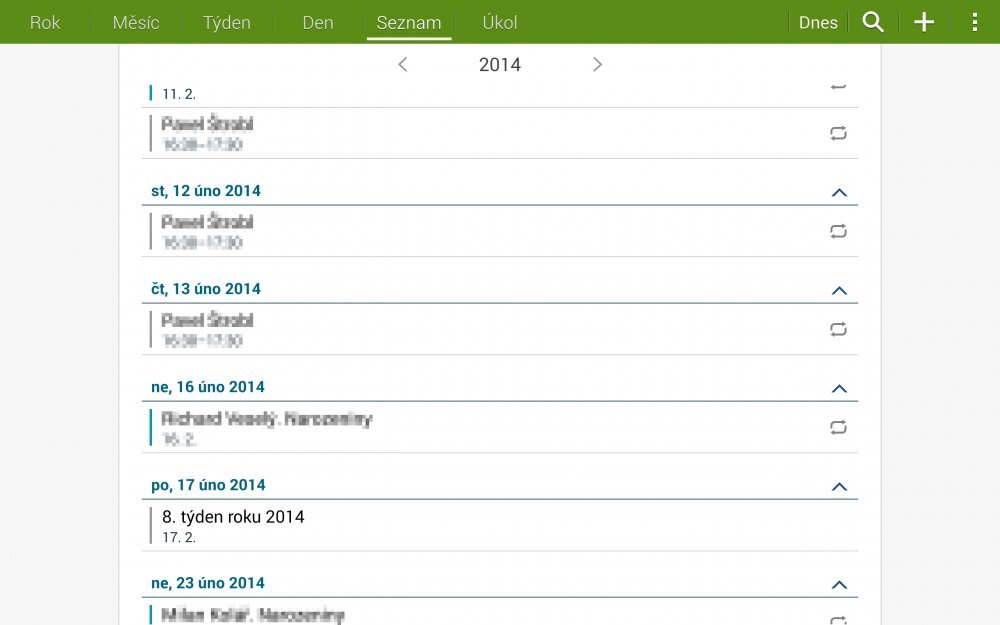Collapse the st, 12 úno 2014 section
The height and width of the screenshot is (625, 1000).
839,192
